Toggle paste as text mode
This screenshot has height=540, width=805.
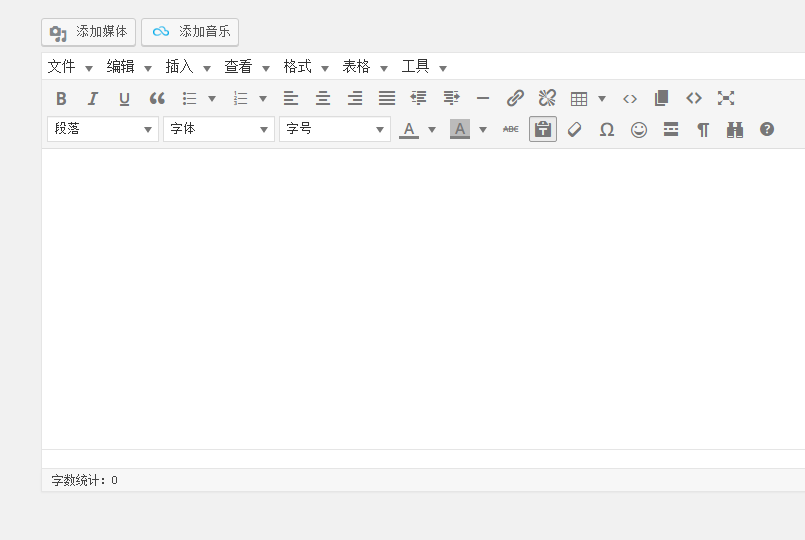[x=543, y=129]
